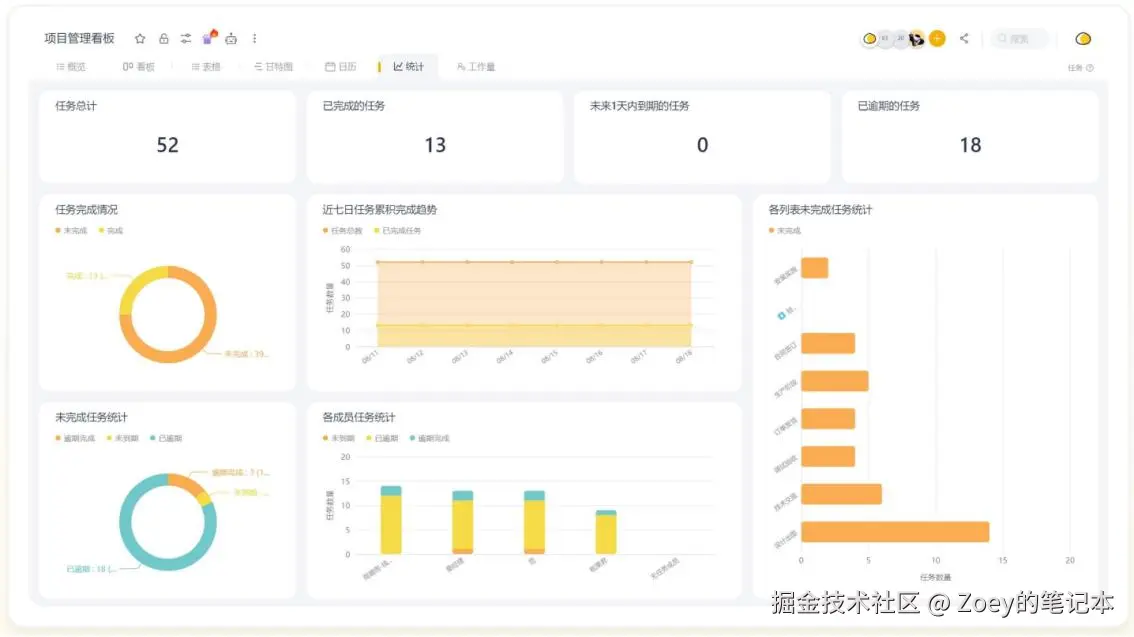Viewport: 1134px width, 637px height.
Task: Toggle 完成 legend in 任务完成情况 chart
Action: pos(111,231)
